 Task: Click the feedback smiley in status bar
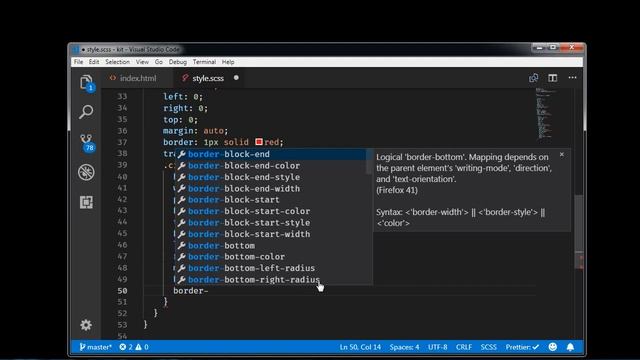point(553,347)
